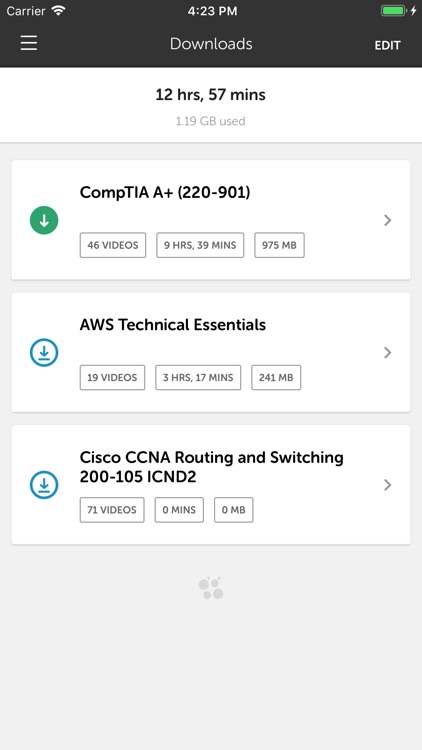Open the hamburger menu icon
Viewport: 422px width, 750px height.
pyautogui.click(x=29, y=43)
